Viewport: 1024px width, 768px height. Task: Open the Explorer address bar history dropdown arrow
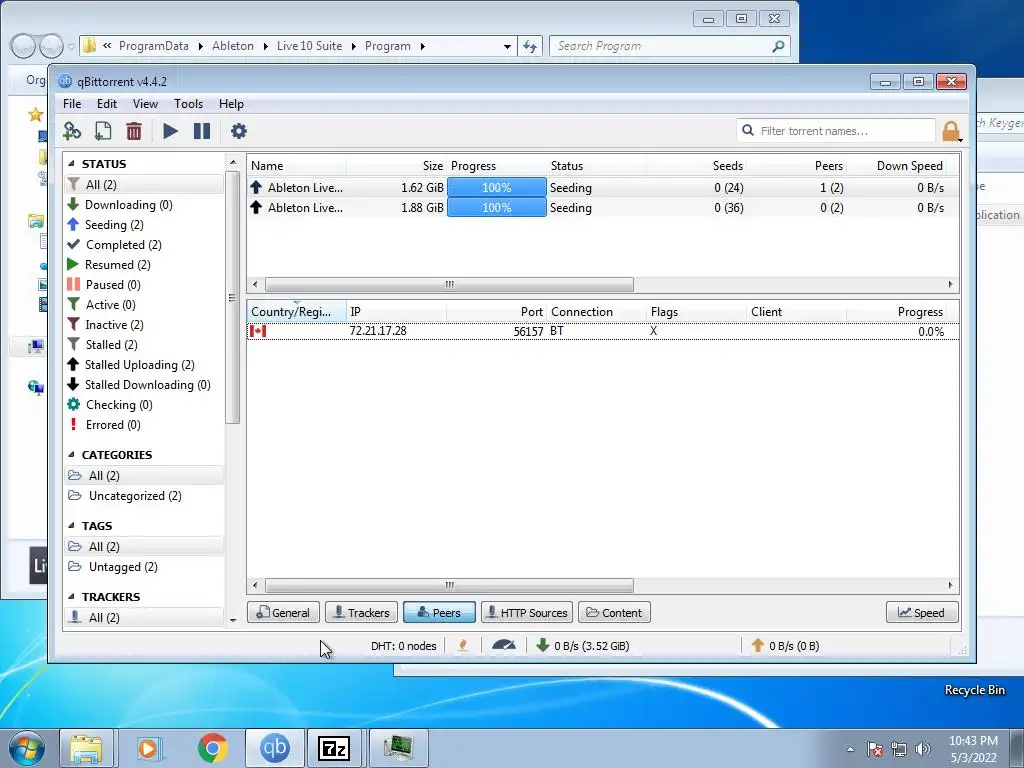click(x=507, y=46)
